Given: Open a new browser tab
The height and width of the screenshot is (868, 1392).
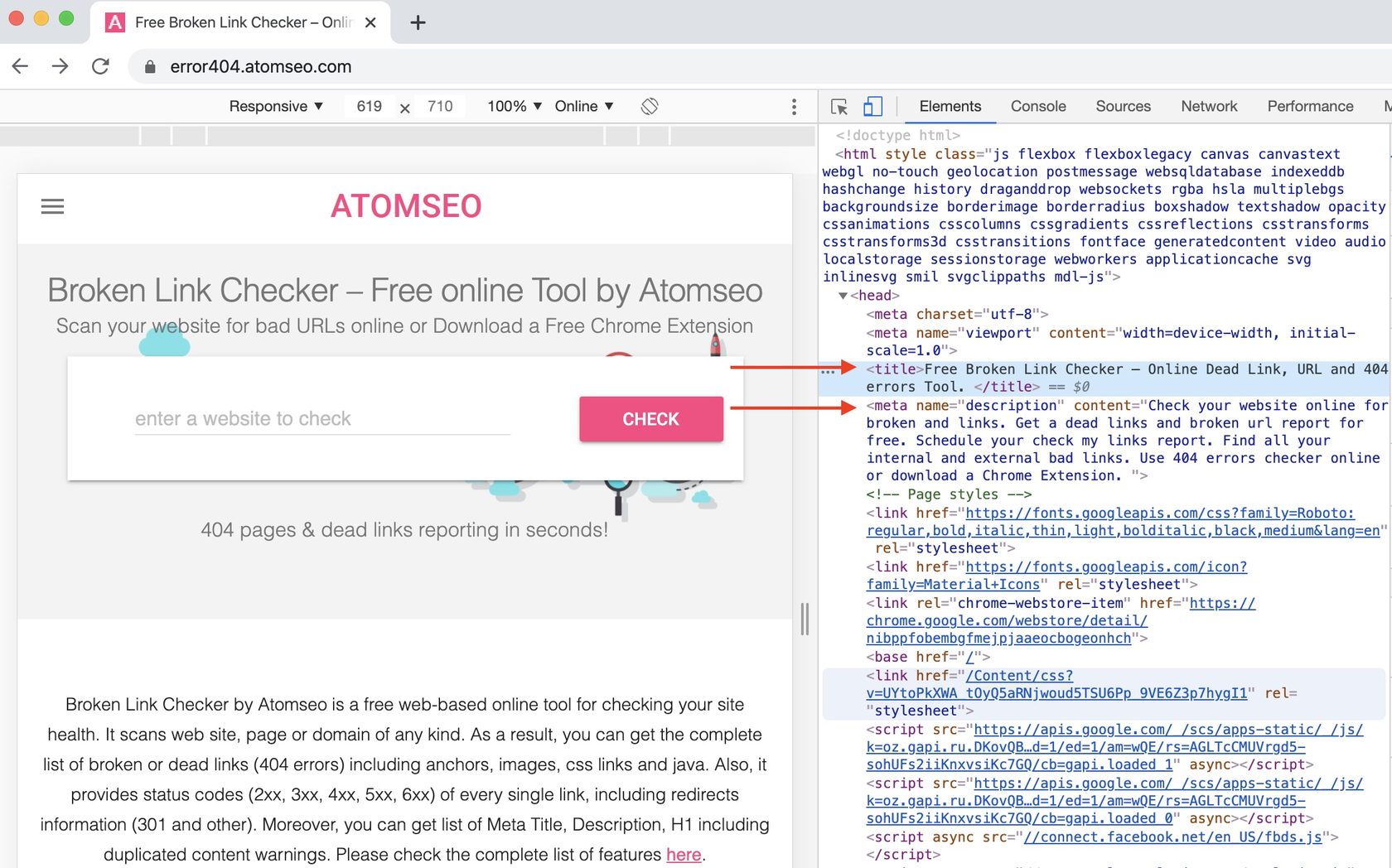Looking at the screenshot, I should (x=418, y=22).
